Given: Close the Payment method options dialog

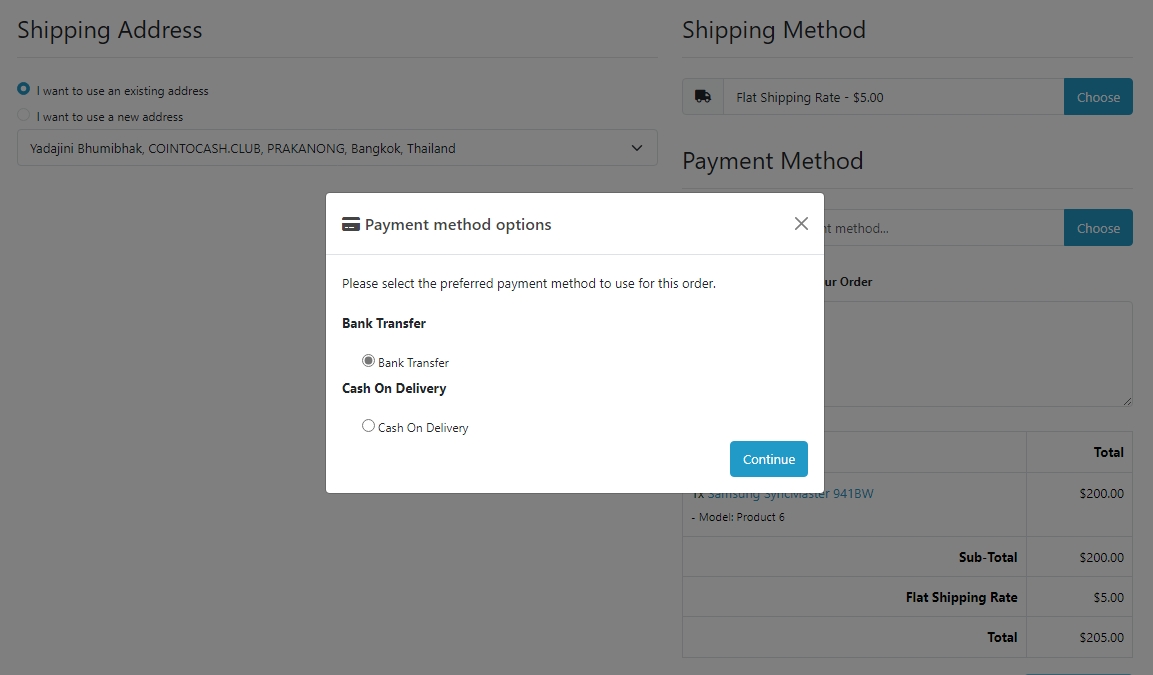Looking at the screenshot, I should pos(801,224).
